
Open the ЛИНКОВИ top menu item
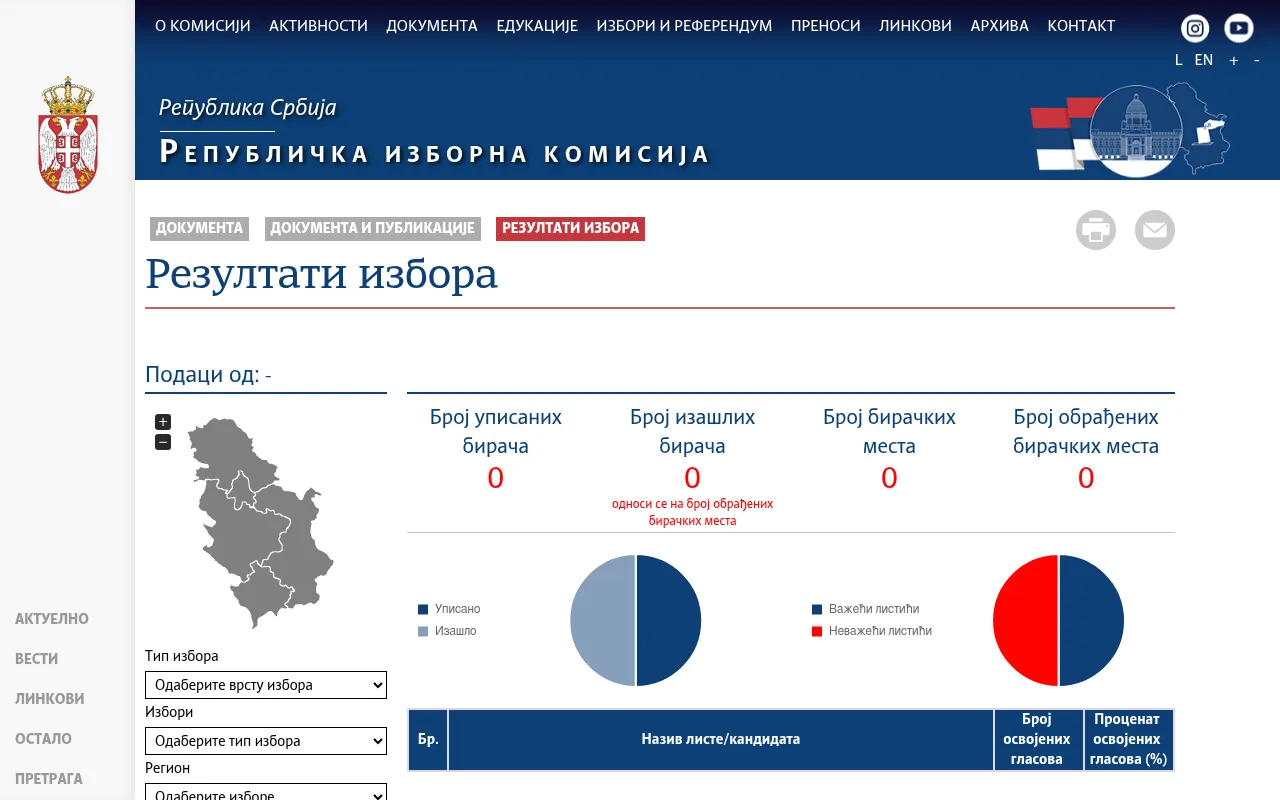(x=915, y=26)
